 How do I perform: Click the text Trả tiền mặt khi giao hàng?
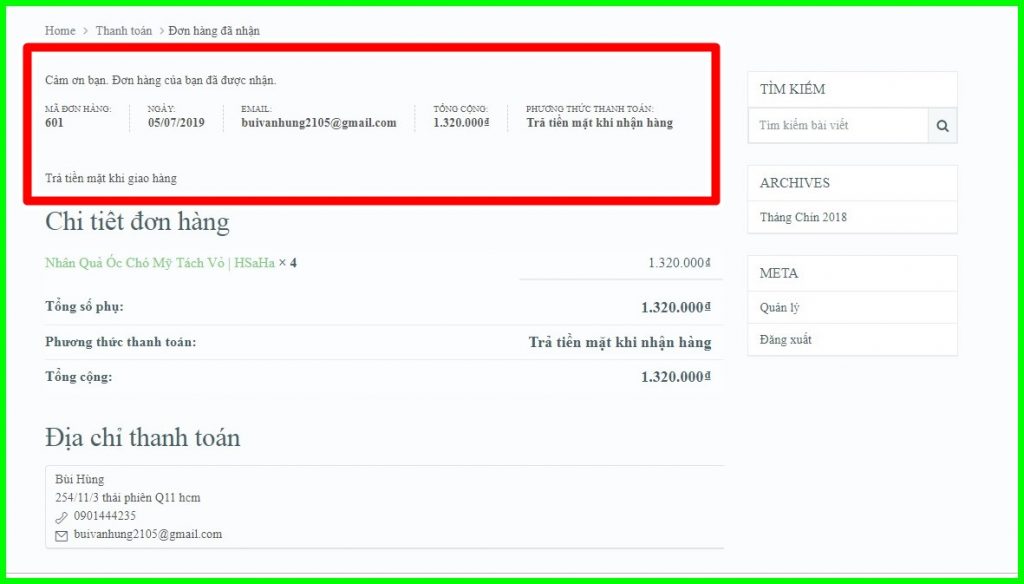(x=111, y=178)
